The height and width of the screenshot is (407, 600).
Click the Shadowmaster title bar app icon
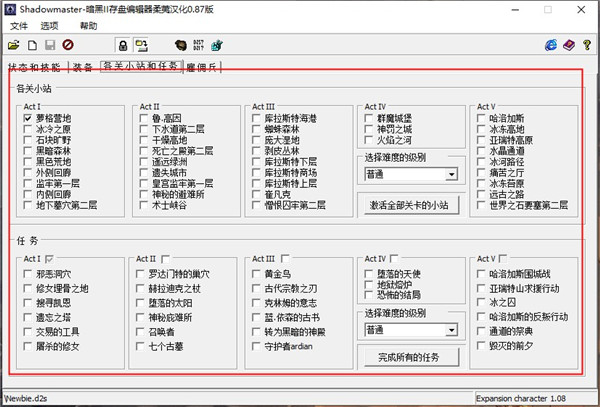[11, 9]
